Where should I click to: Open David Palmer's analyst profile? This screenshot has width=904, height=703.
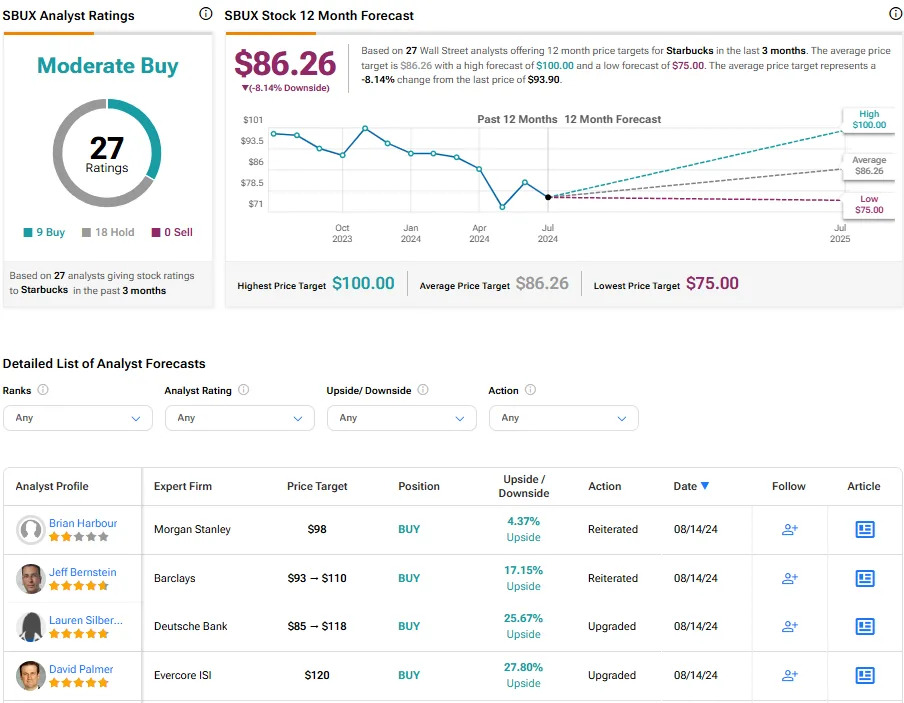point(81,669)
